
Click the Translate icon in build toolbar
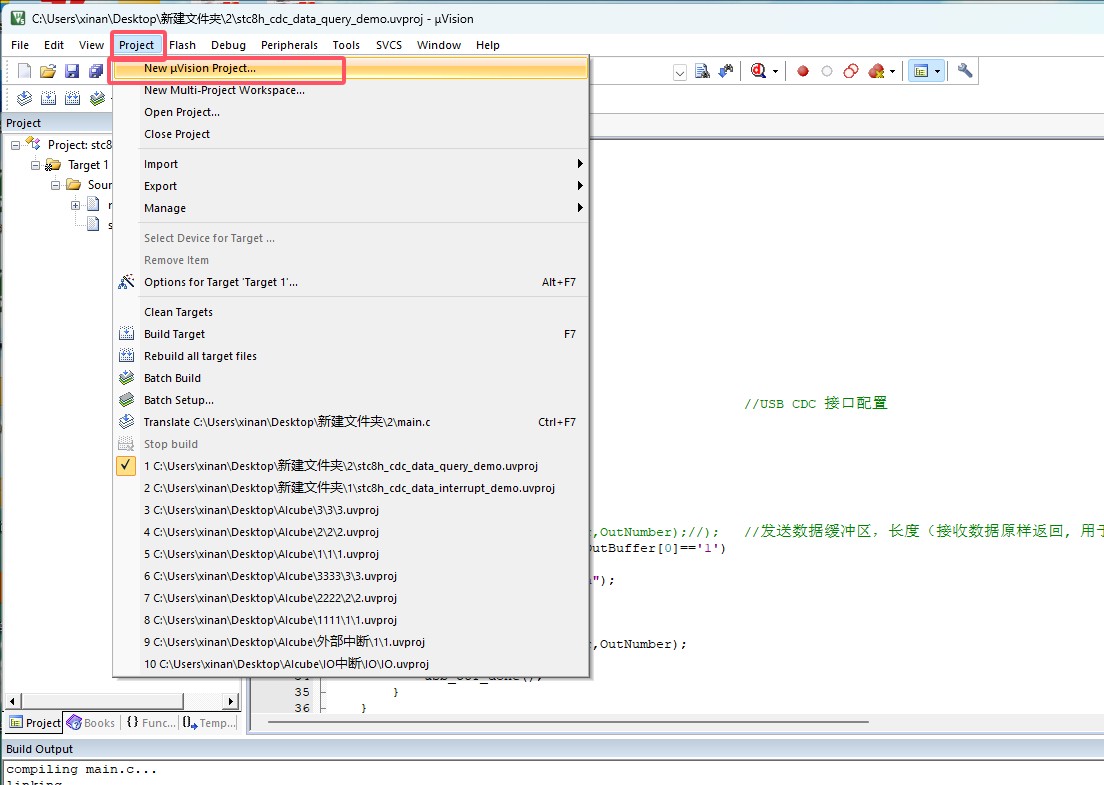click(x=24, y=98)
